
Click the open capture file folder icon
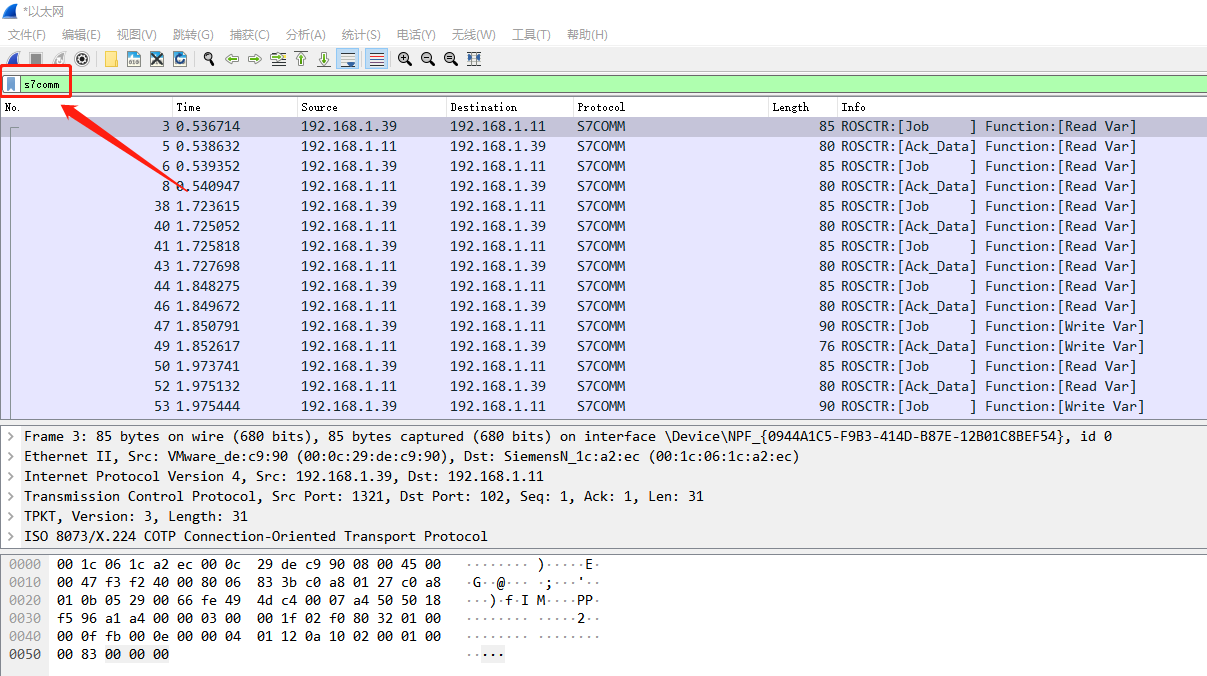(111, 59)
